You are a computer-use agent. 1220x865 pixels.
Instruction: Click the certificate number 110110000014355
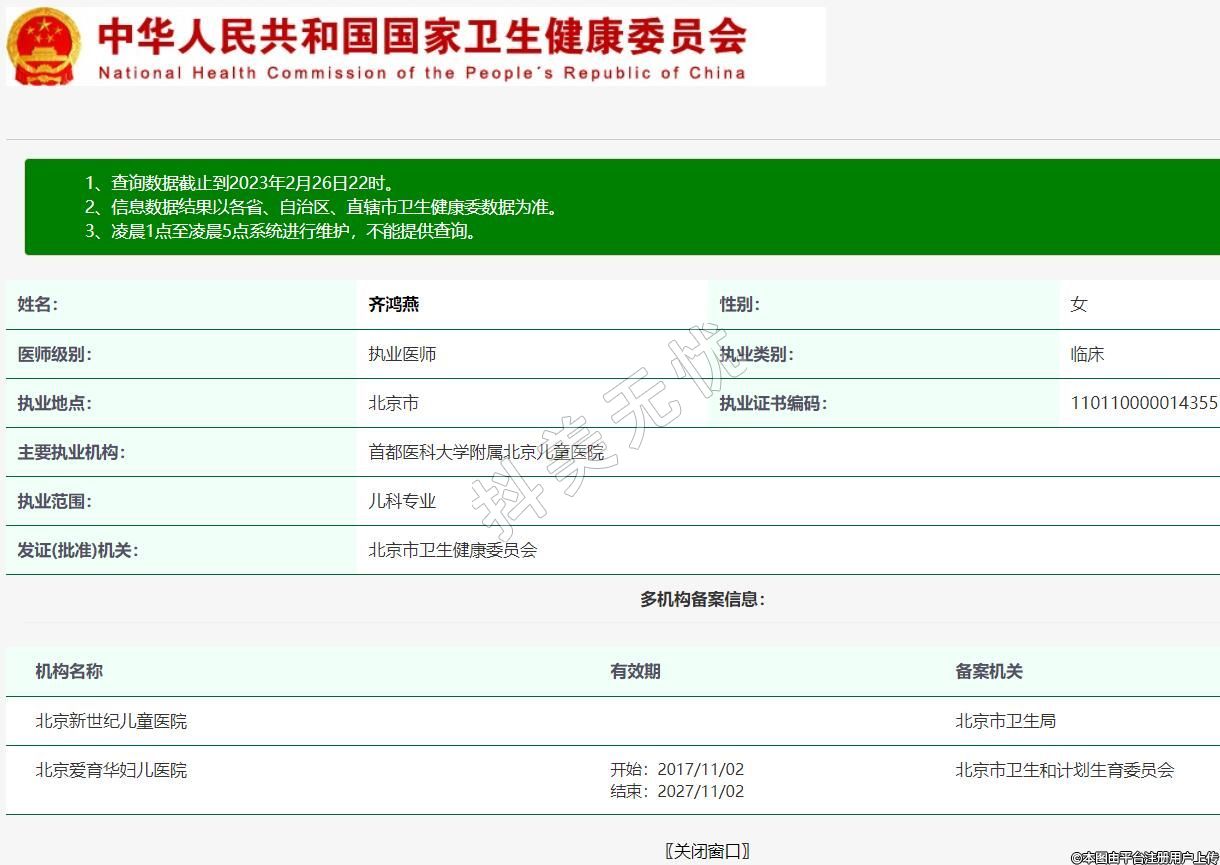1143,404
